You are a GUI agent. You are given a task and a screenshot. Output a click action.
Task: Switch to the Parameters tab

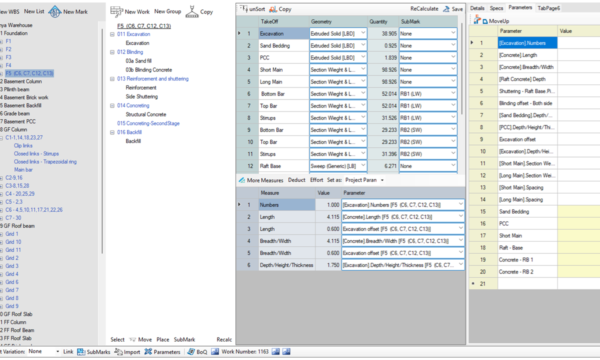pos(520,7)
